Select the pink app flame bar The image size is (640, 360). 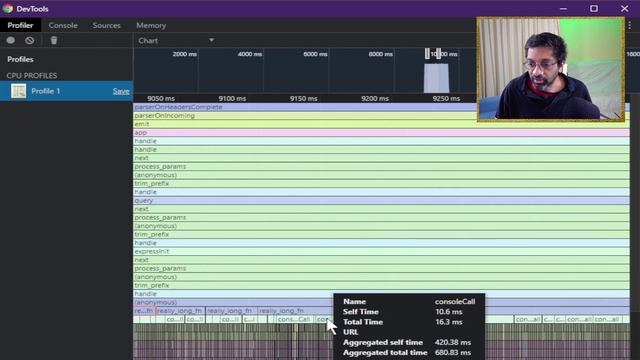381,133
